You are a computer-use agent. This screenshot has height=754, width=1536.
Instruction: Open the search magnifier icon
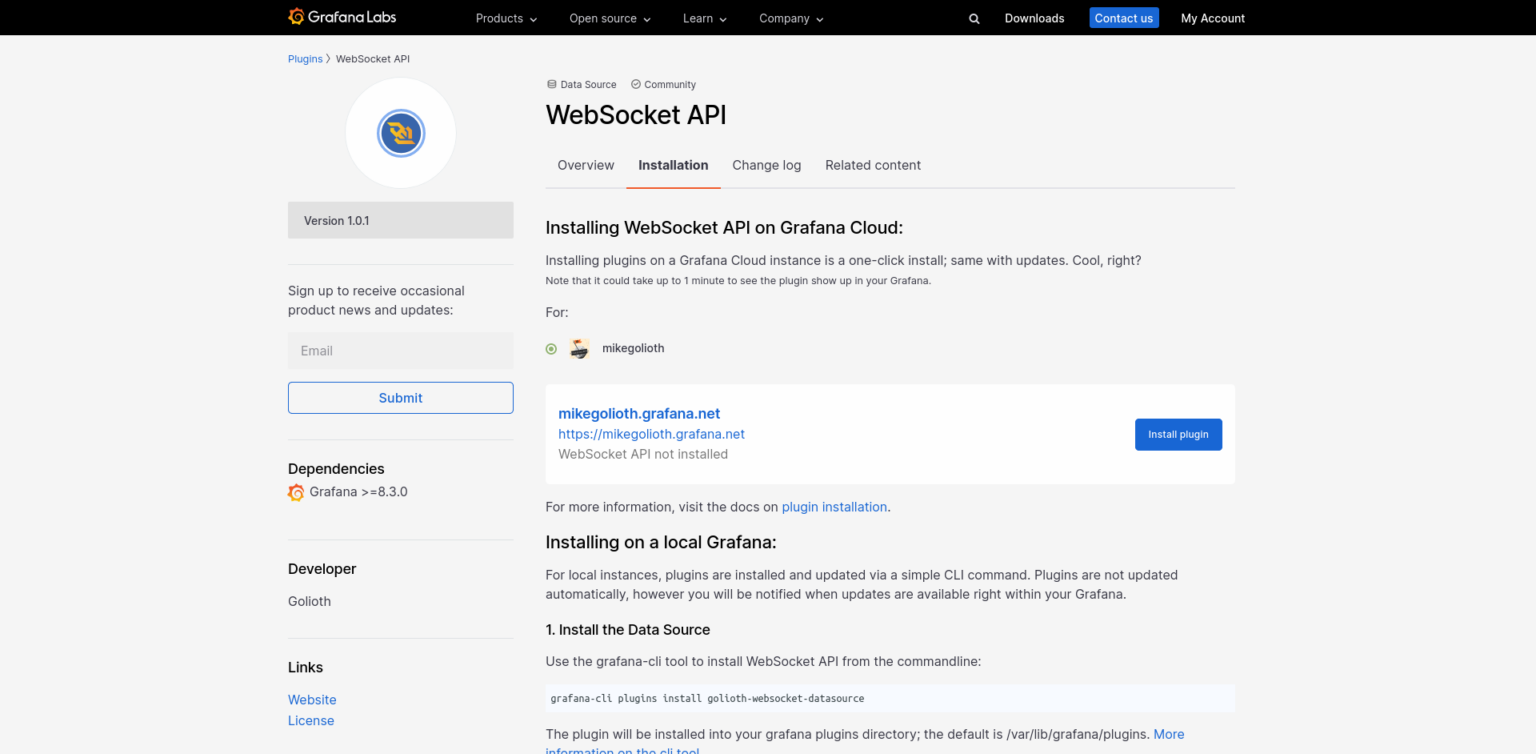click(974, 18)
